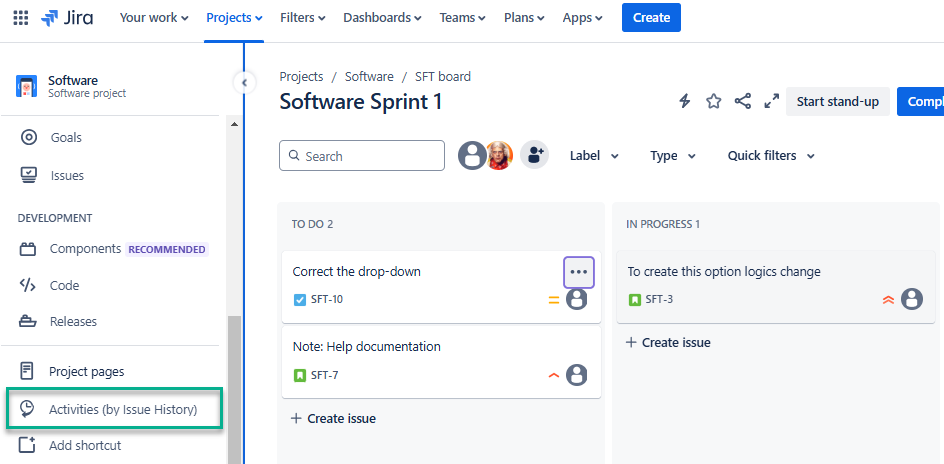Click the Start stand-up button
The height and width of the screenshot is (464, 944).
pos(837,102)
